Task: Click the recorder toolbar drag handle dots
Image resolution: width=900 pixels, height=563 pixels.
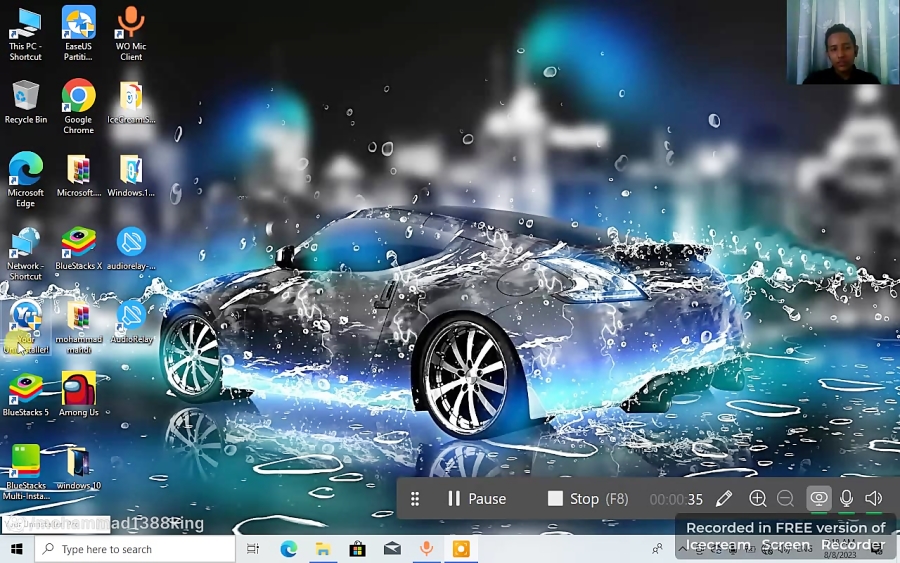Action: pos(415,499)
